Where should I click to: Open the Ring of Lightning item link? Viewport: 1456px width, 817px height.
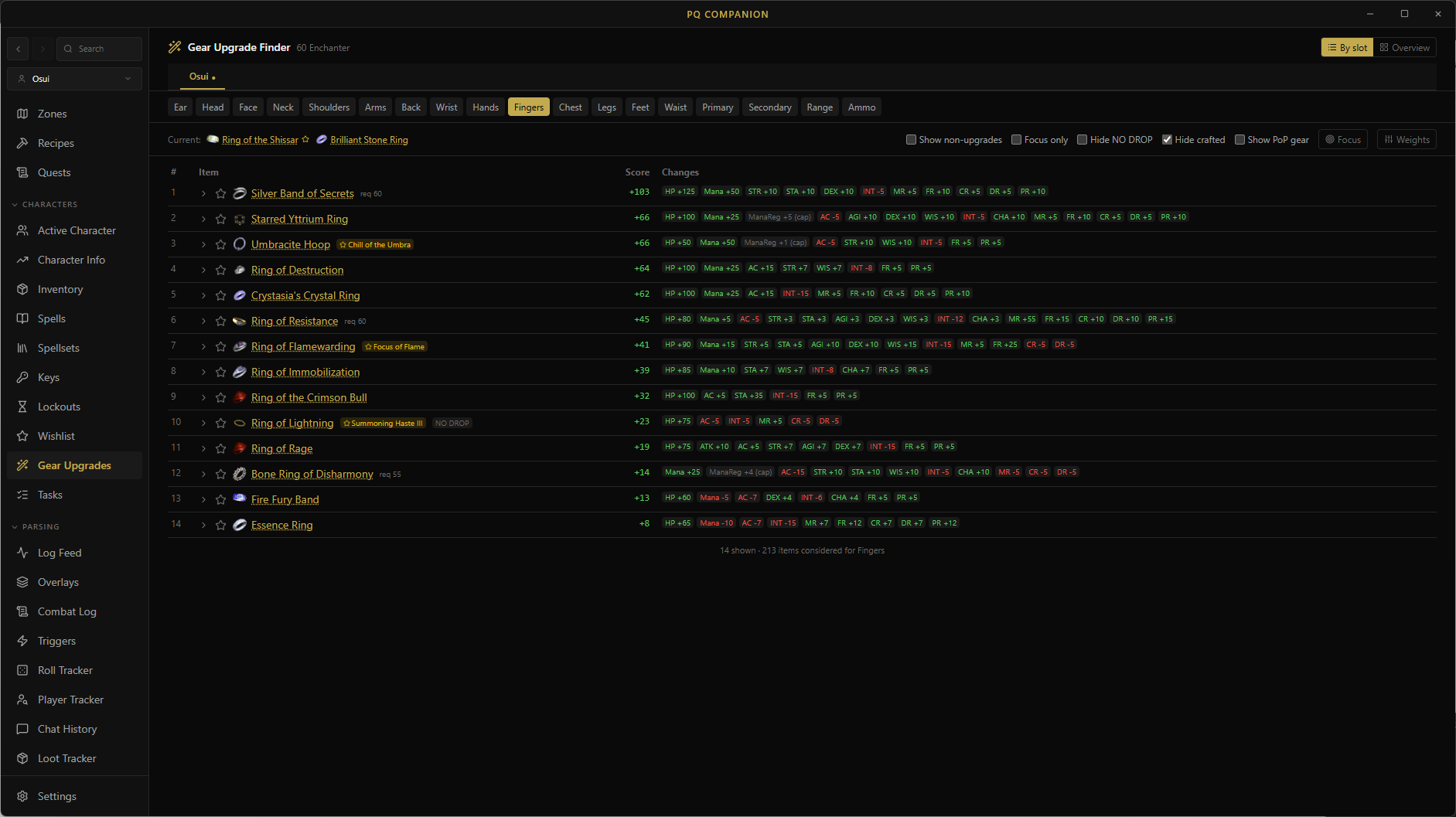point(292,423)
